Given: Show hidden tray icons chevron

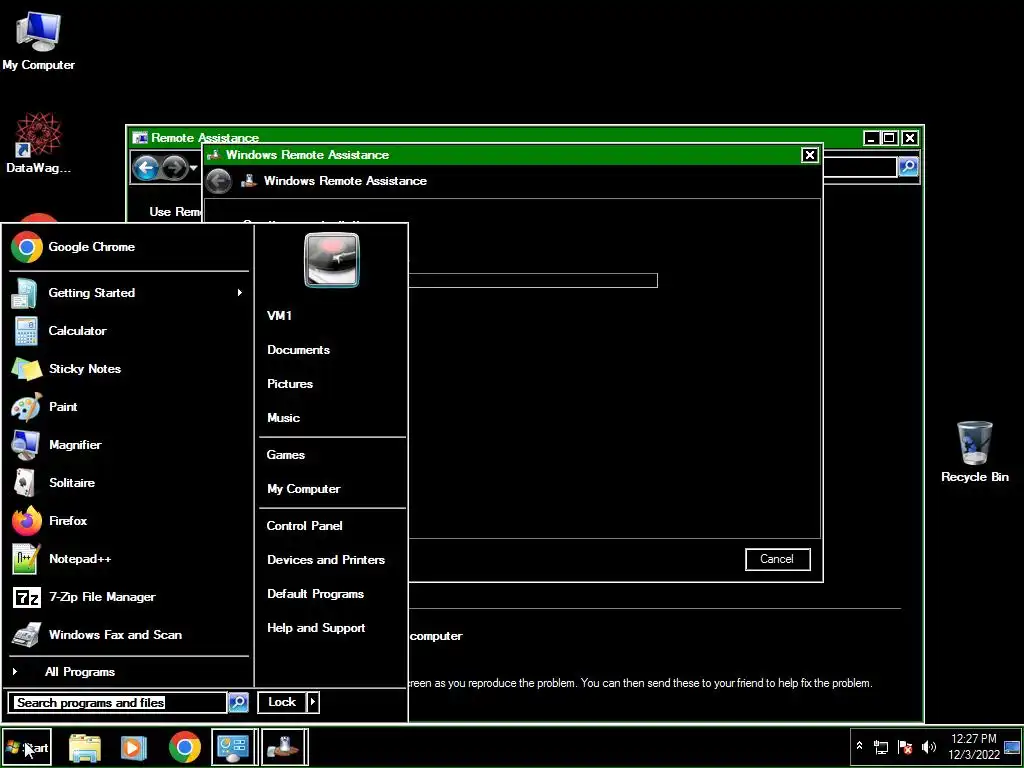Looking at the screenshot, I should coord(859,746).
